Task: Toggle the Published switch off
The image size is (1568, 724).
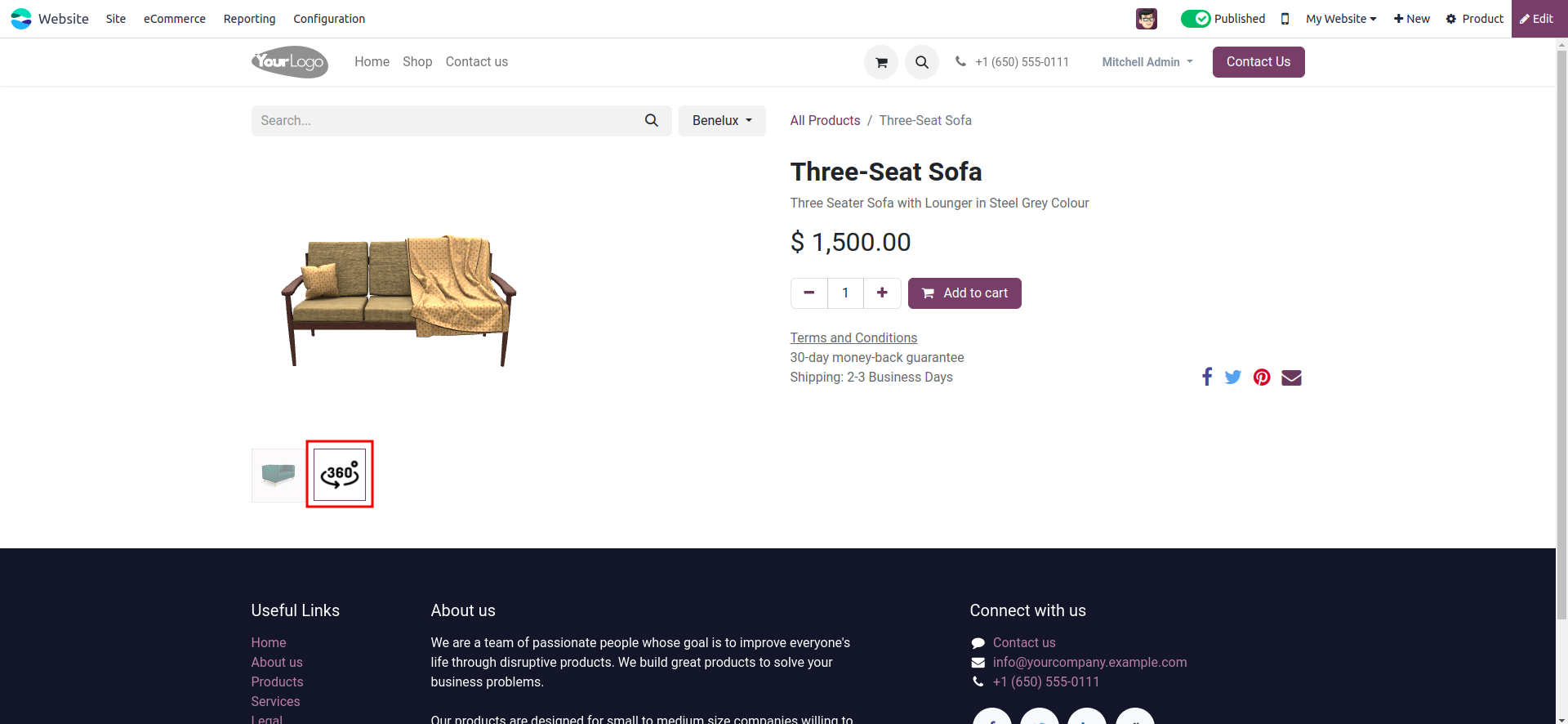Action: 1196,19
